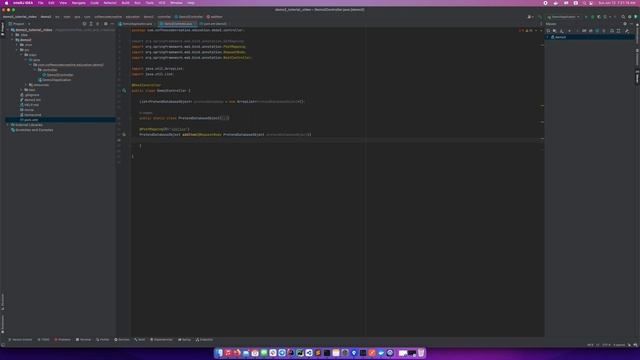Click addItem in navigation breadcrumb

point(215,17)
